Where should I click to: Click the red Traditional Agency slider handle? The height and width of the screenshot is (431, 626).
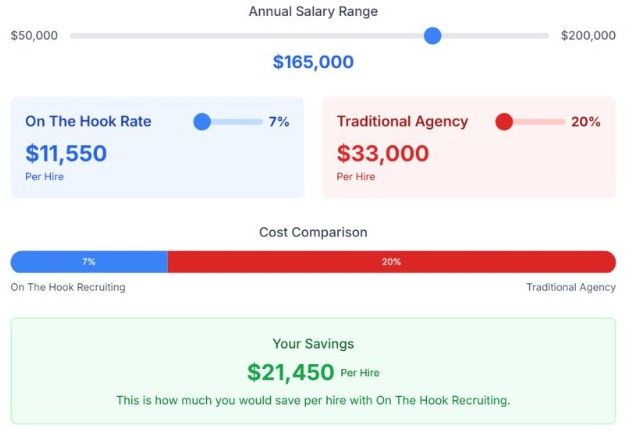[x=504, y=122]
